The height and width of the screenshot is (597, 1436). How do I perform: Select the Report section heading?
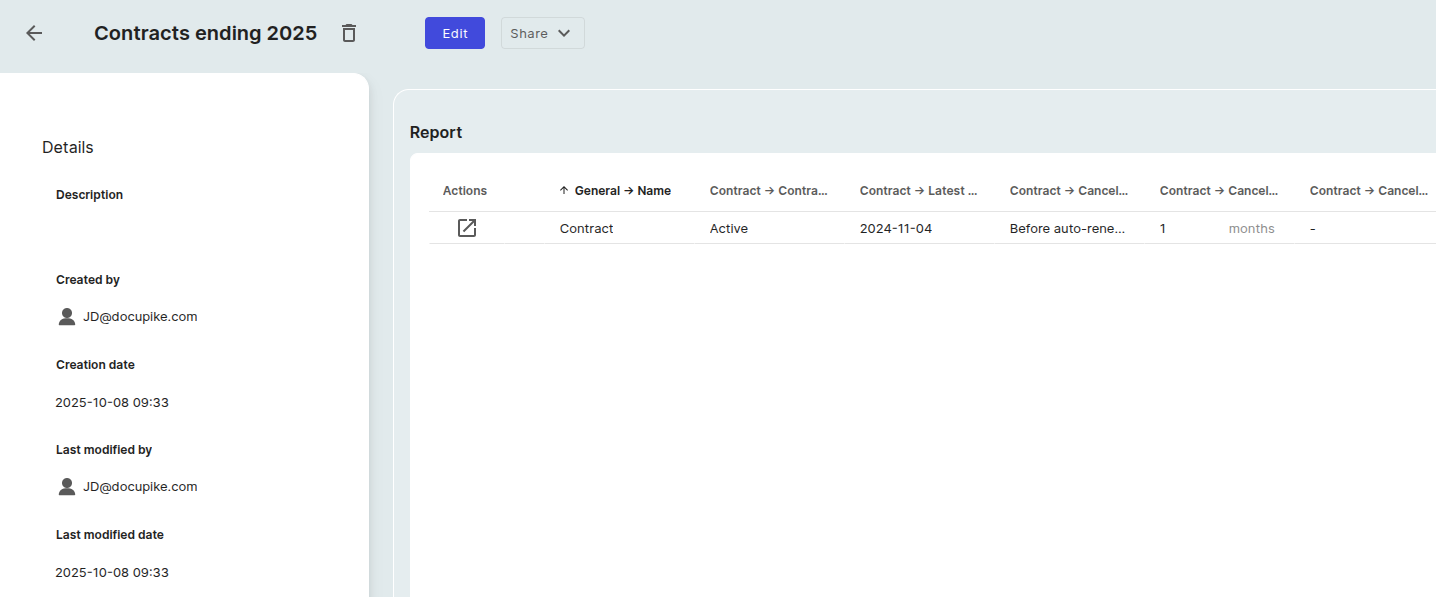coord(435,131)
